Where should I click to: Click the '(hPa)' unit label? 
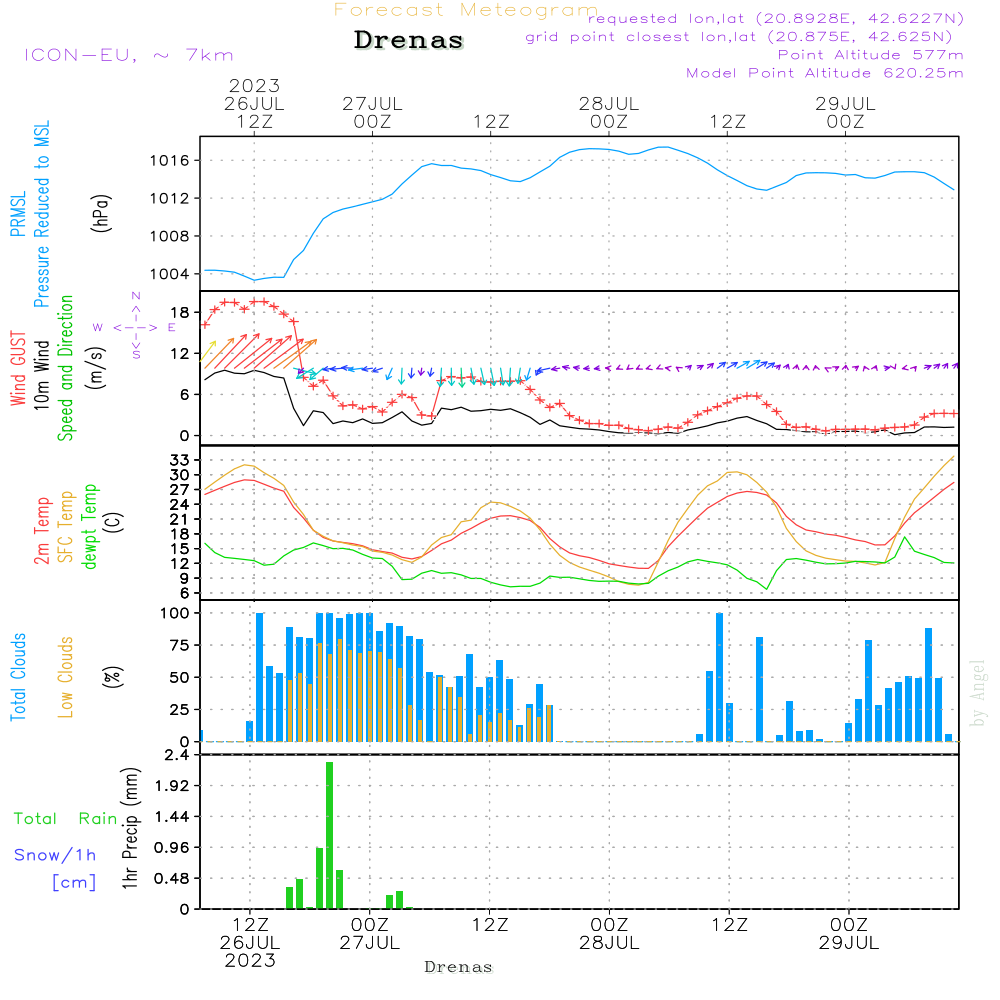(x=101, y=213)
